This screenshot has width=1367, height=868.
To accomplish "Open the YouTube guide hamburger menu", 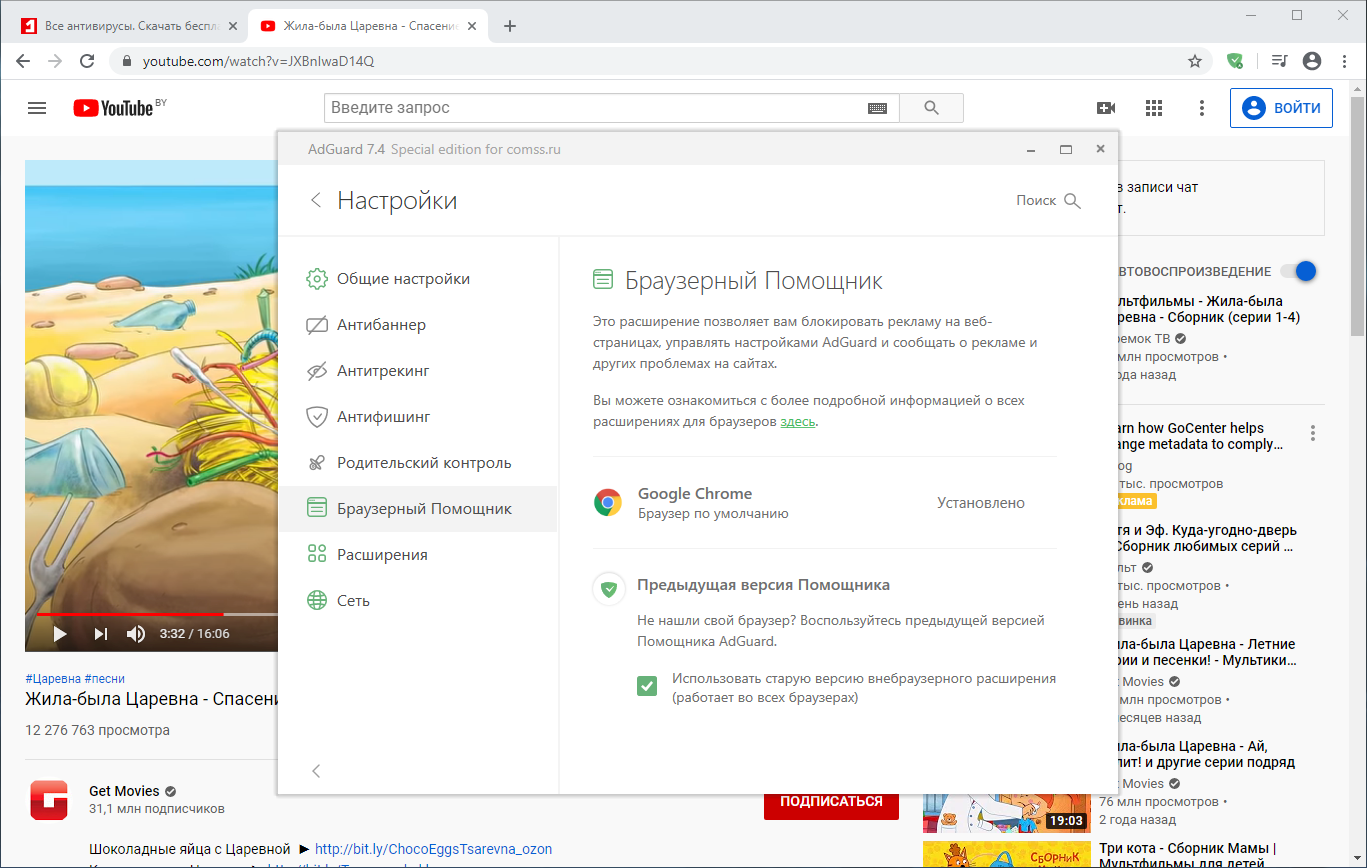I will point(37,108).
